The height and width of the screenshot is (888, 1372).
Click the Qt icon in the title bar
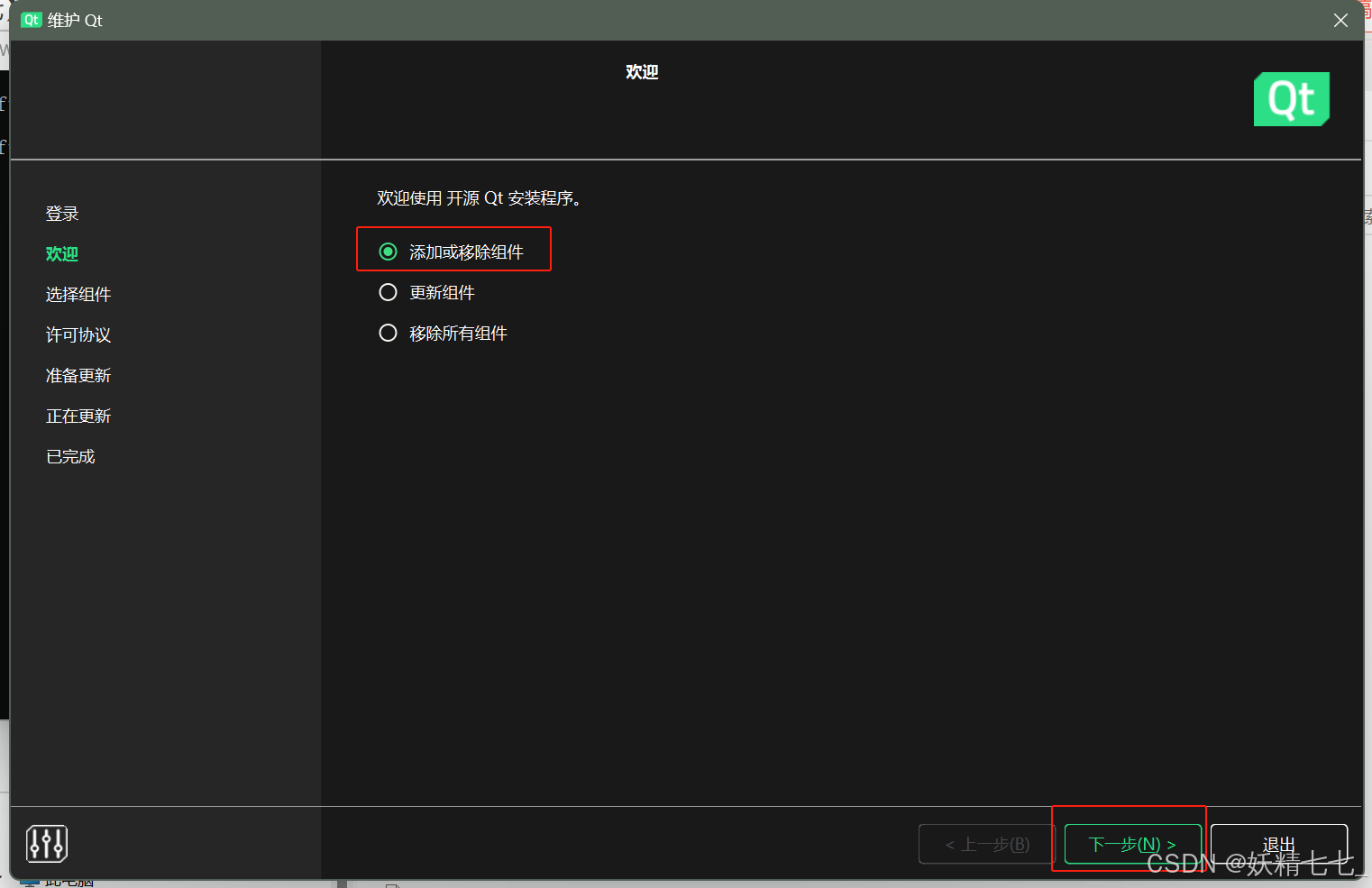pyautogui.click(x=32, y=20)
